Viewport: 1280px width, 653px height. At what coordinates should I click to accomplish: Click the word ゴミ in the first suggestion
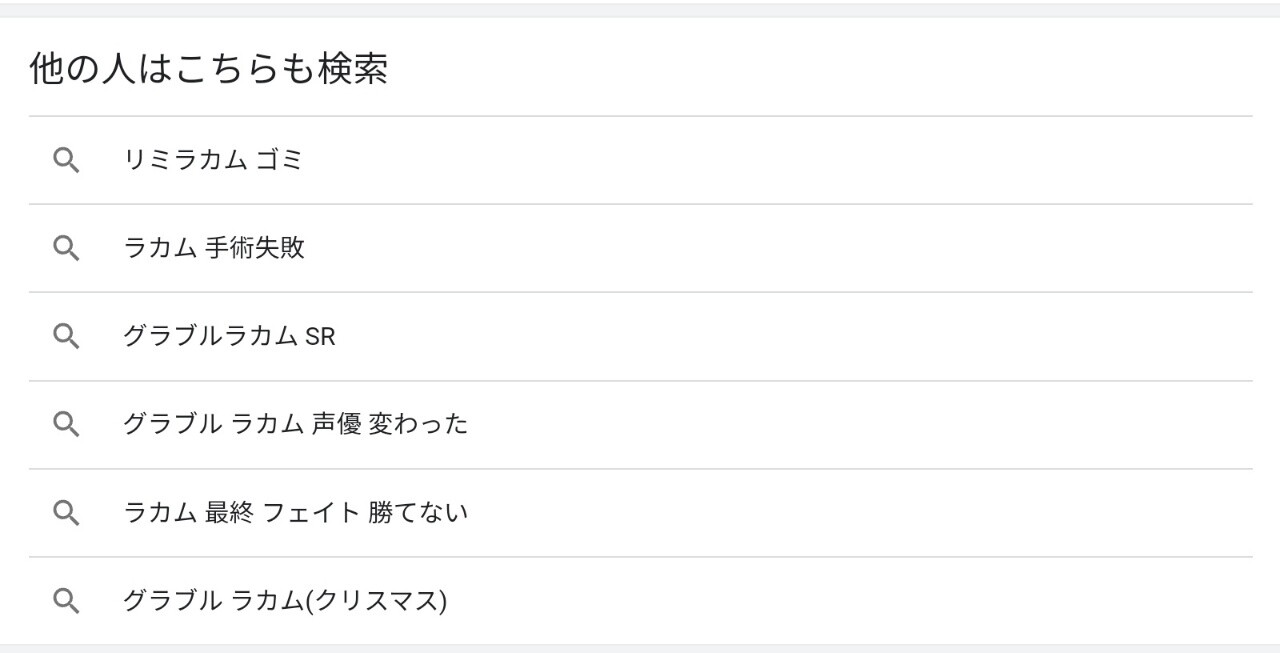[x=278, y=160]
